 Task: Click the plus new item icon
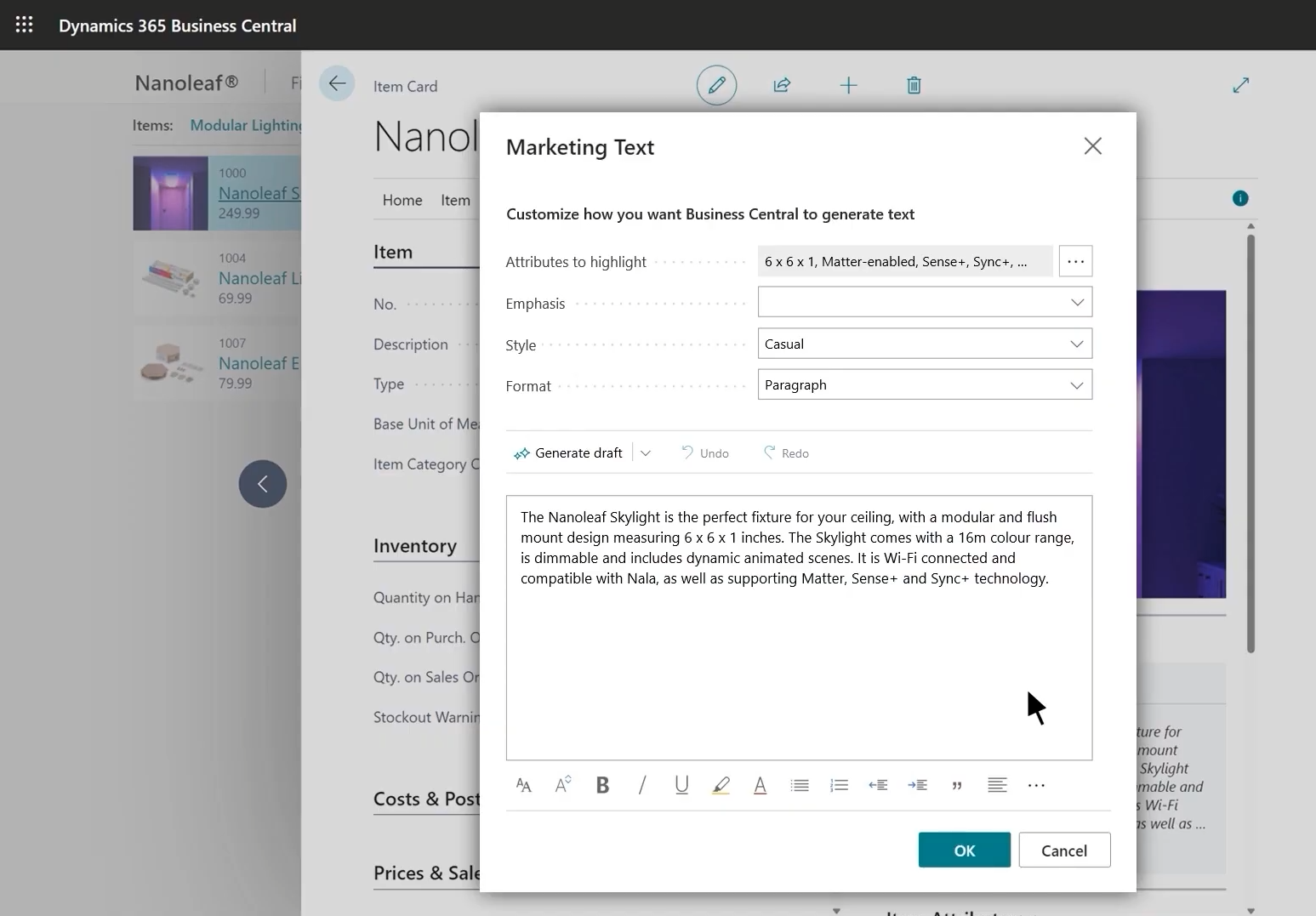tap(848, 85)
